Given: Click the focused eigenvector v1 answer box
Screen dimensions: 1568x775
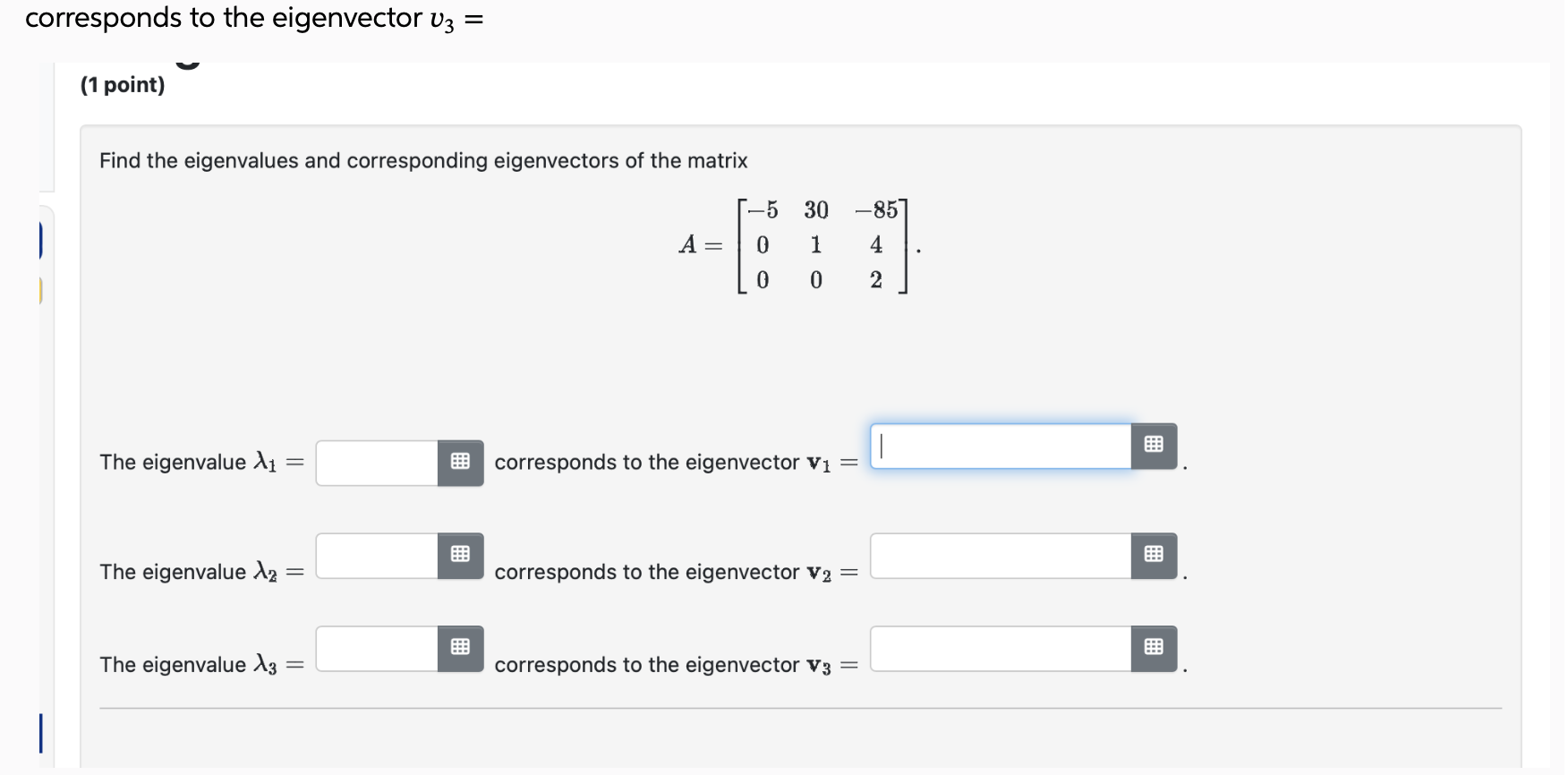Looking at the screenshot, I should [x=998, y=447].
